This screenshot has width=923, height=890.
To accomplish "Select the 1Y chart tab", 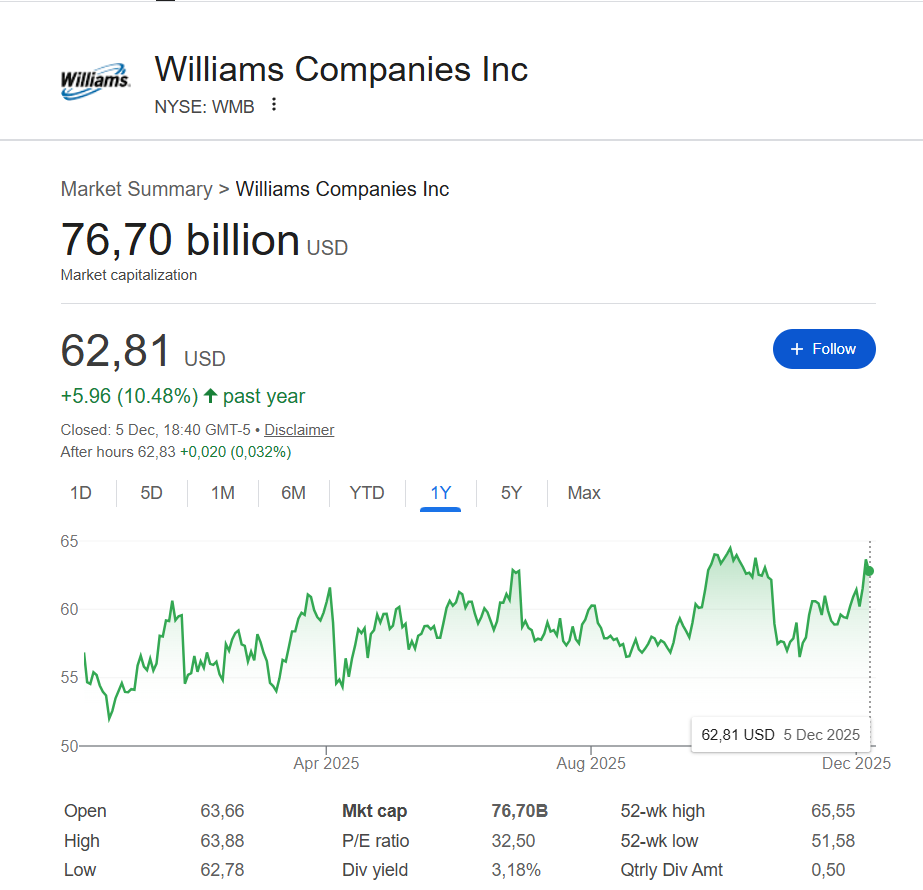I will pos(441,493).
